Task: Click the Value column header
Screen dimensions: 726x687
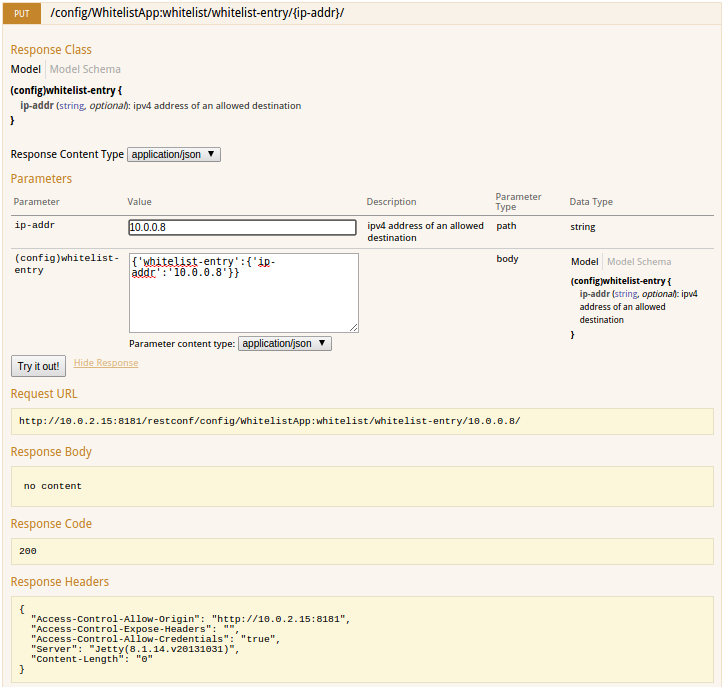Action: point(139,202)
